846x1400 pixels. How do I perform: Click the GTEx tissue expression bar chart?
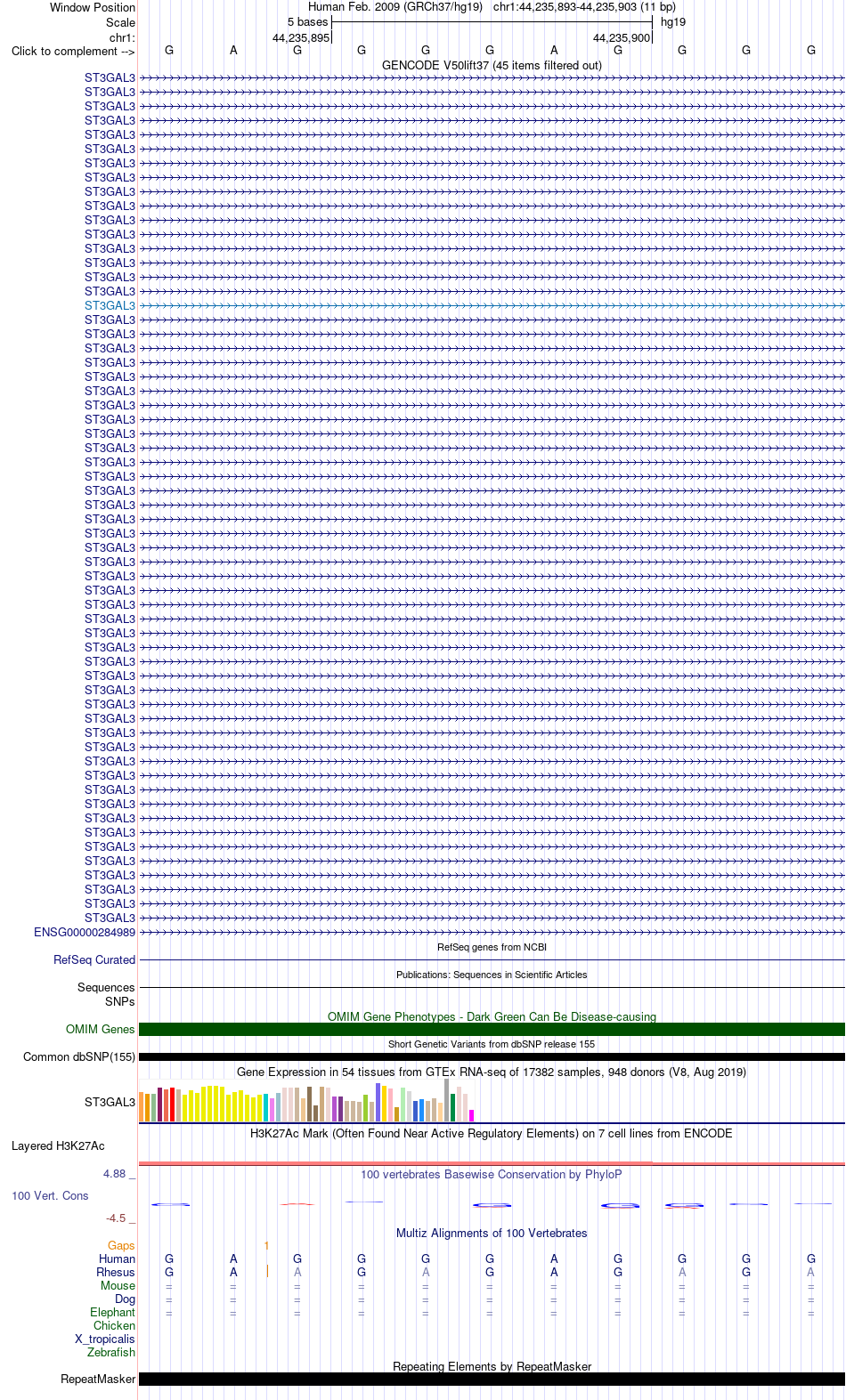306,1102
